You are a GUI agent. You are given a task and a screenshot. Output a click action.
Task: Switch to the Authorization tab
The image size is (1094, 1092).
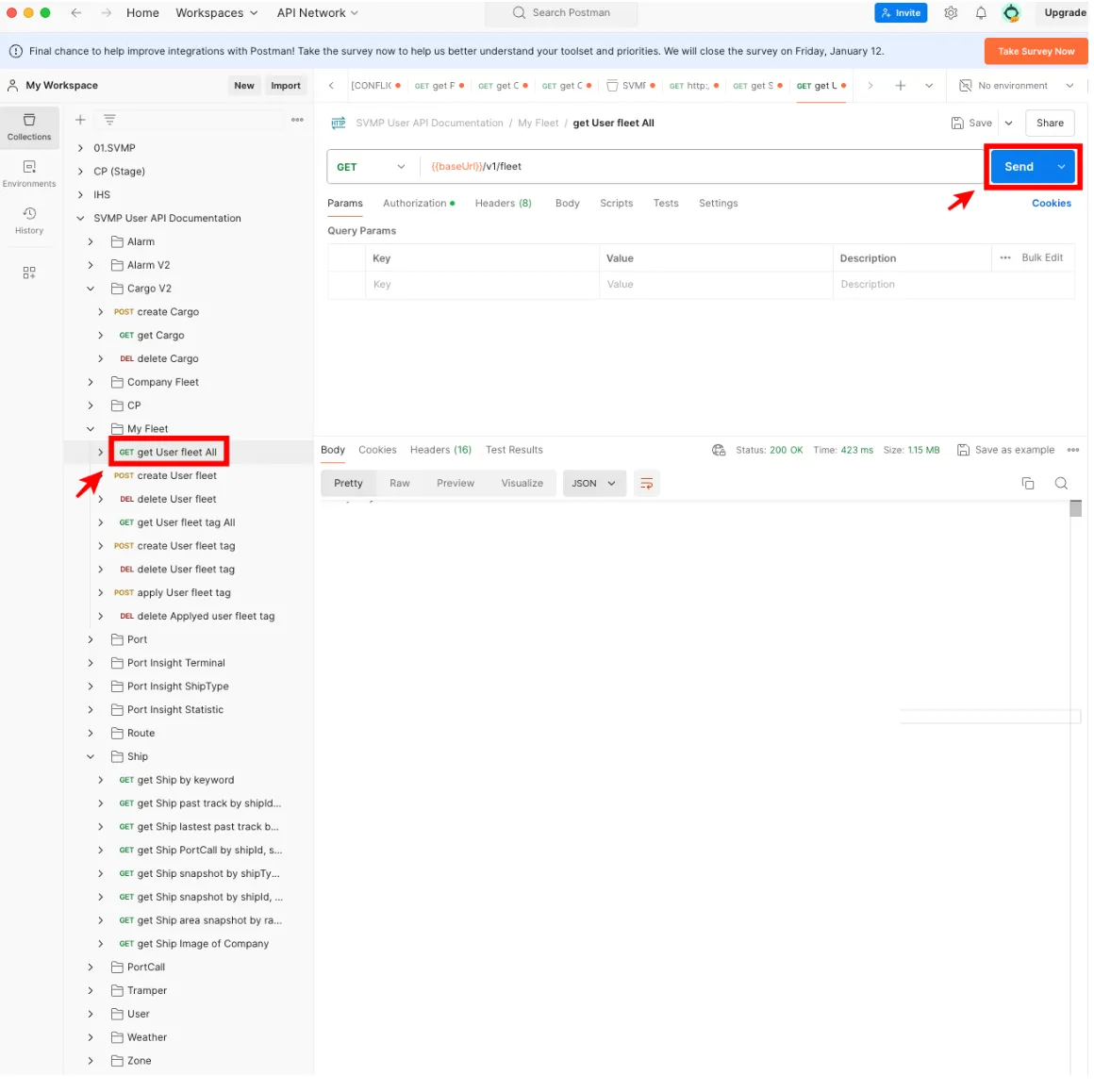[x=420, y=204]
